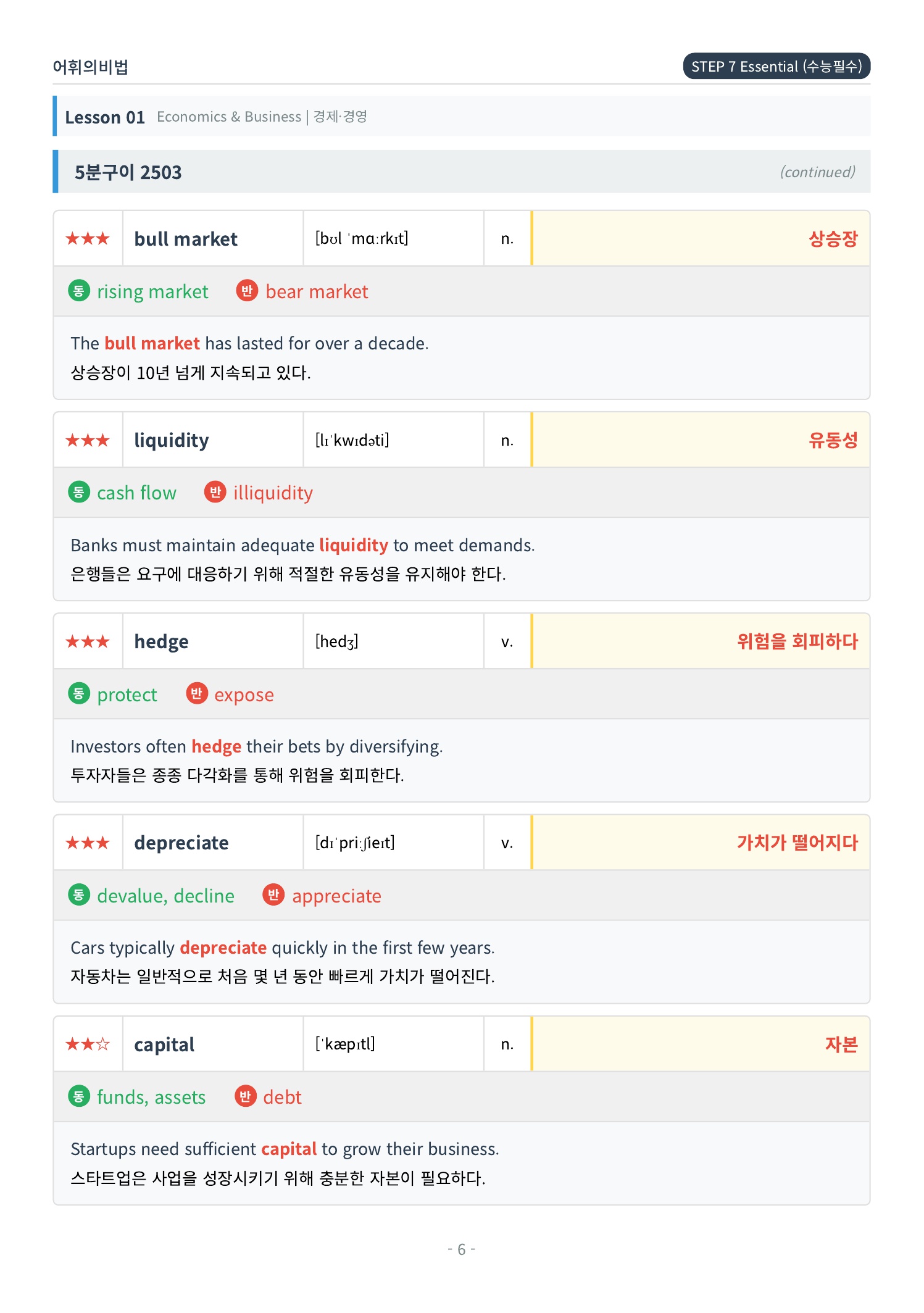Click the green 동 synonym icon beside rising market
Viewport: 924px width, 1313px height.
(x=79, y=291)
